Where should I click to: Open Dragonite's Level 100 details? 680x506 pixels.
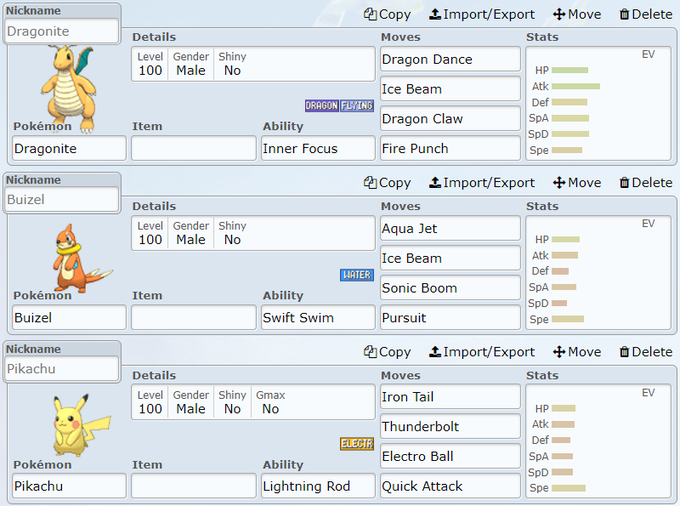coord(150,64)
